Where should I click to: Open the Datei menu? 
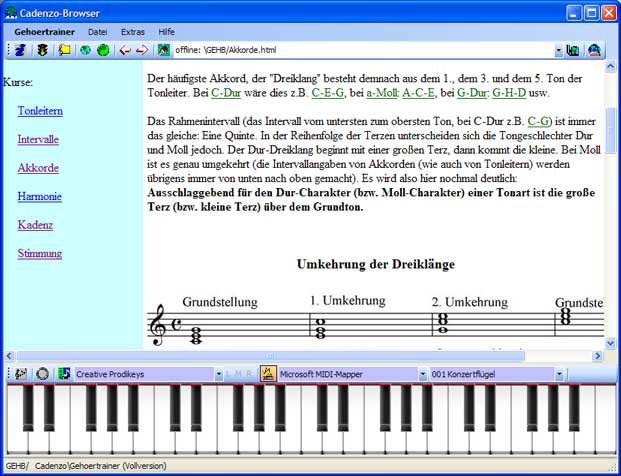pyautogui.click(x=97, y=32)
